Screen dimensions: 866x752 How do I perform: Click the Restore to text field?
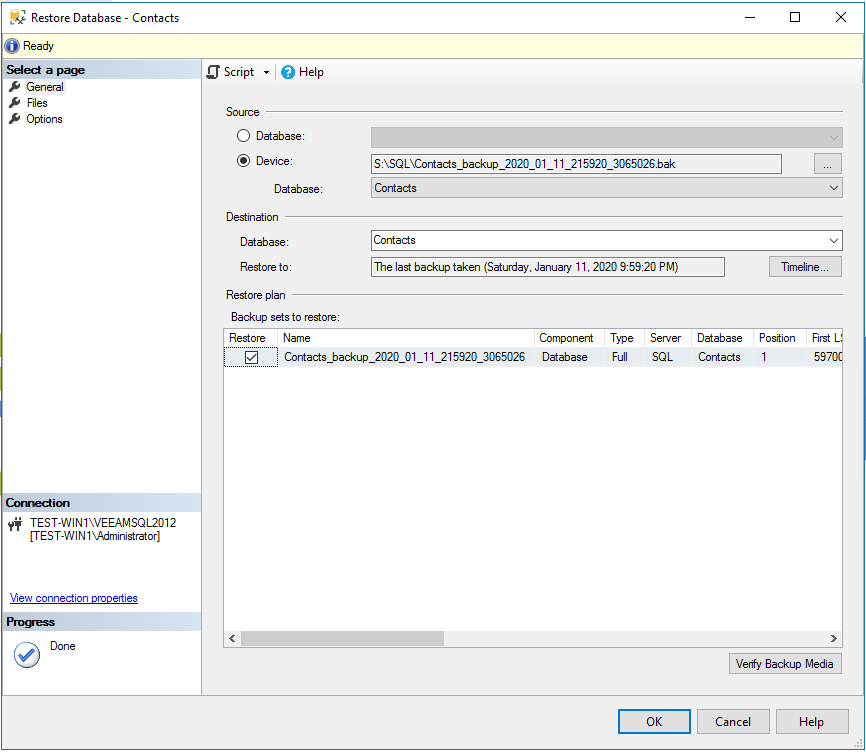pyautogui.click(x=547, y=267)
